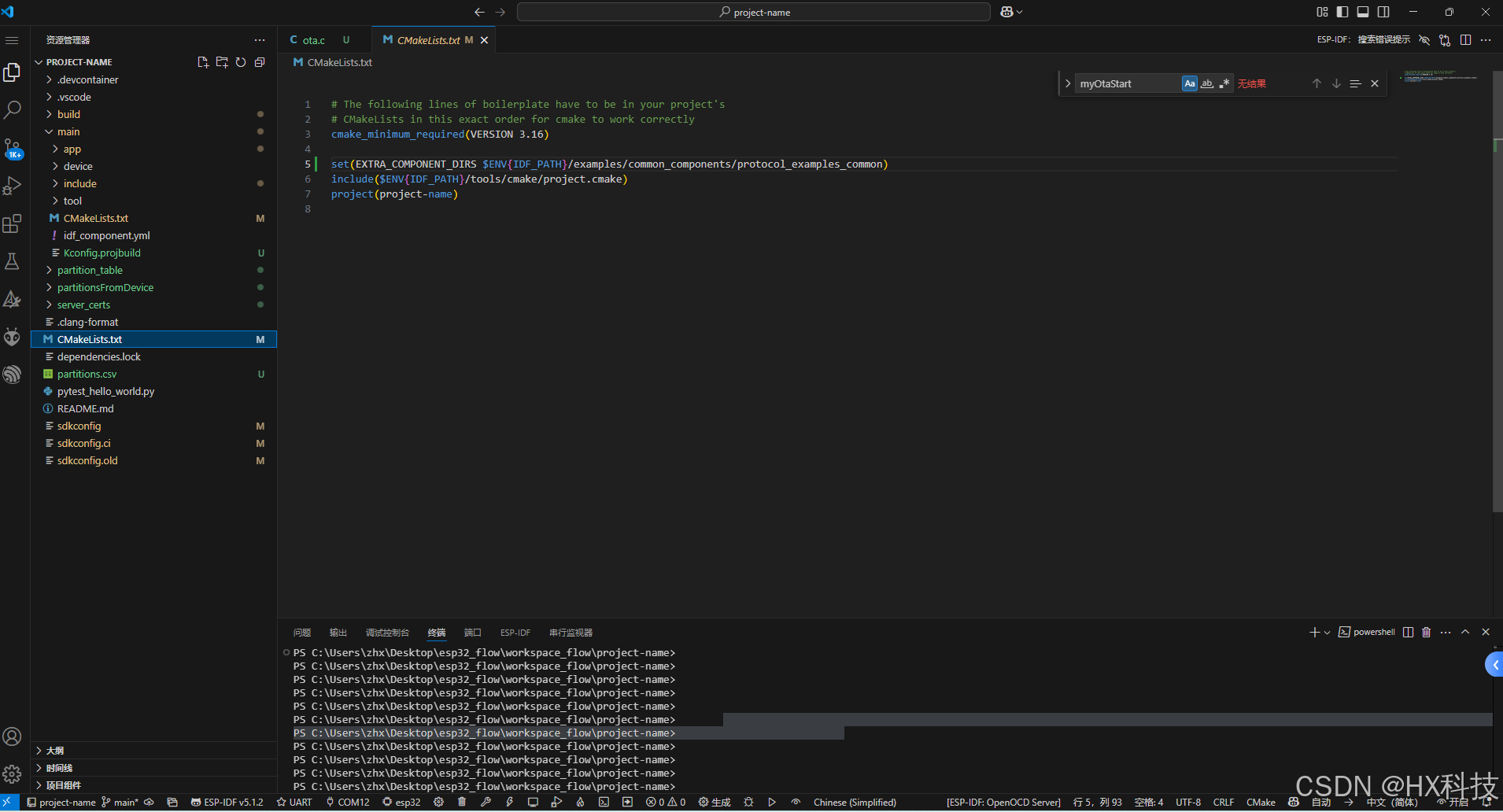
Task: Switch to Output panel tab 输出
Action: pyautogui.click(x=338, y=633)
